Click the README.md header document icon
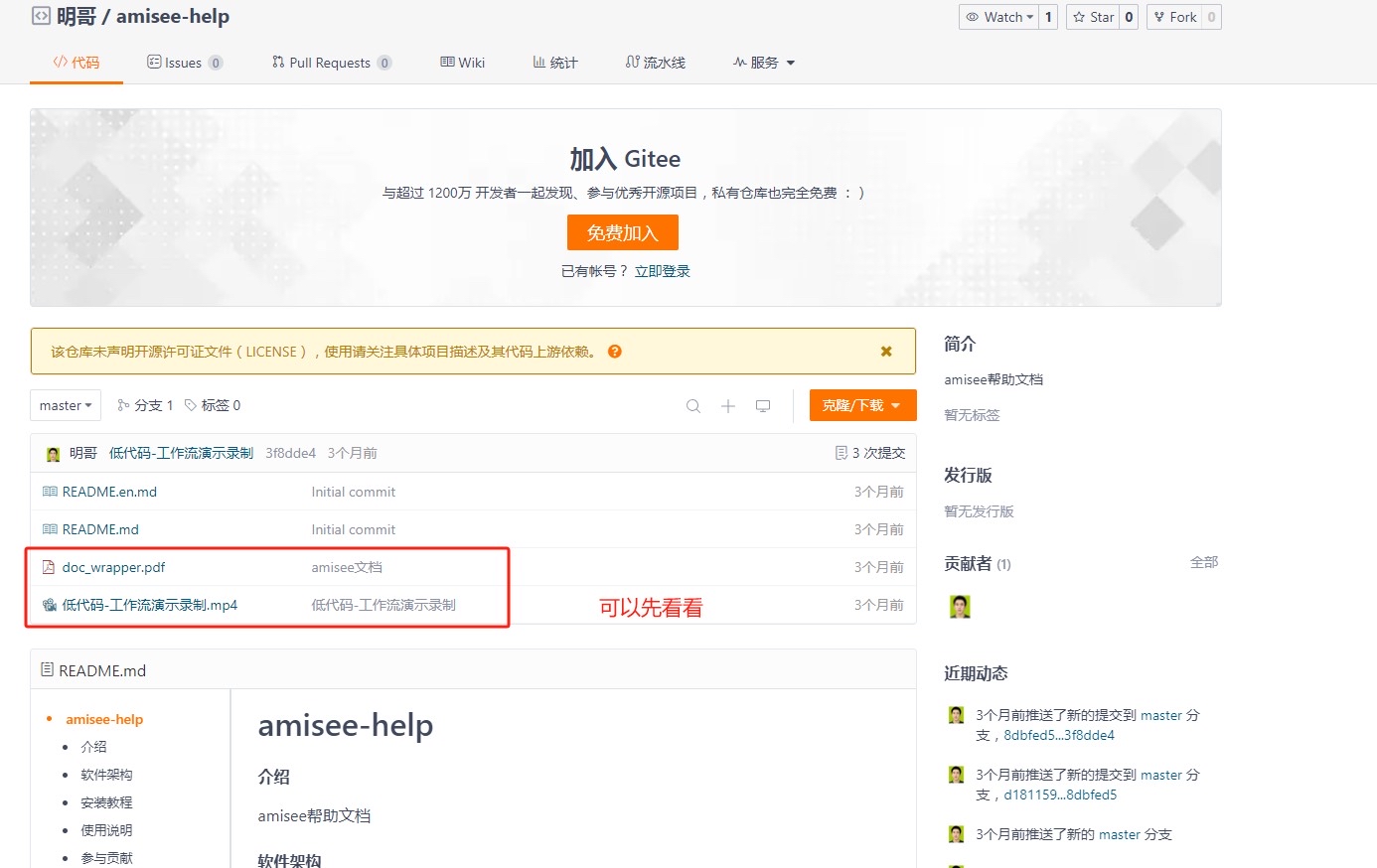Screen dimensions: 1377x868 47,670
